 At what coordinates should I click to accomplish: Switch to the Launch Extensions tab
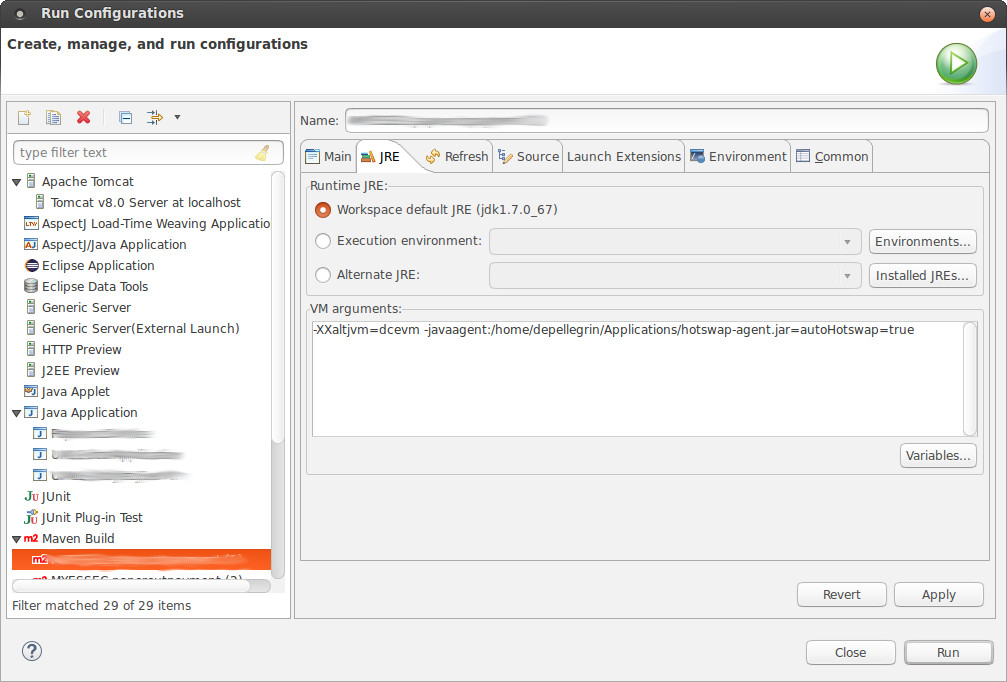point(624,156)
